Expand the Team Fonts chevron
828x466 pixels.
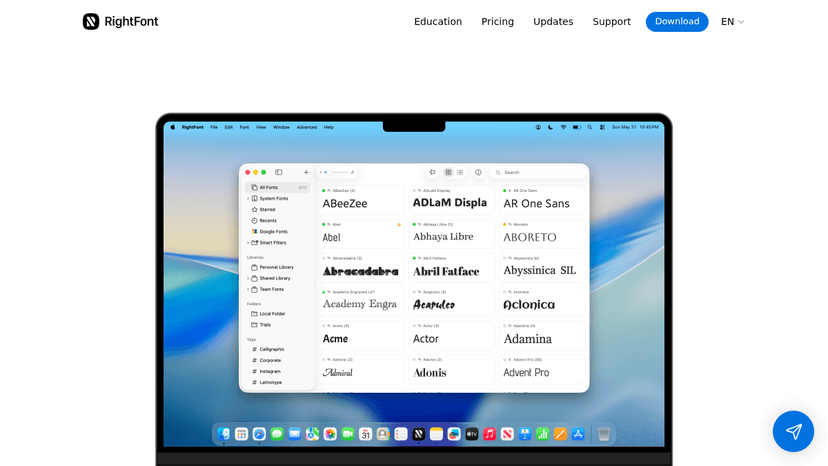[x=248, y=290]
